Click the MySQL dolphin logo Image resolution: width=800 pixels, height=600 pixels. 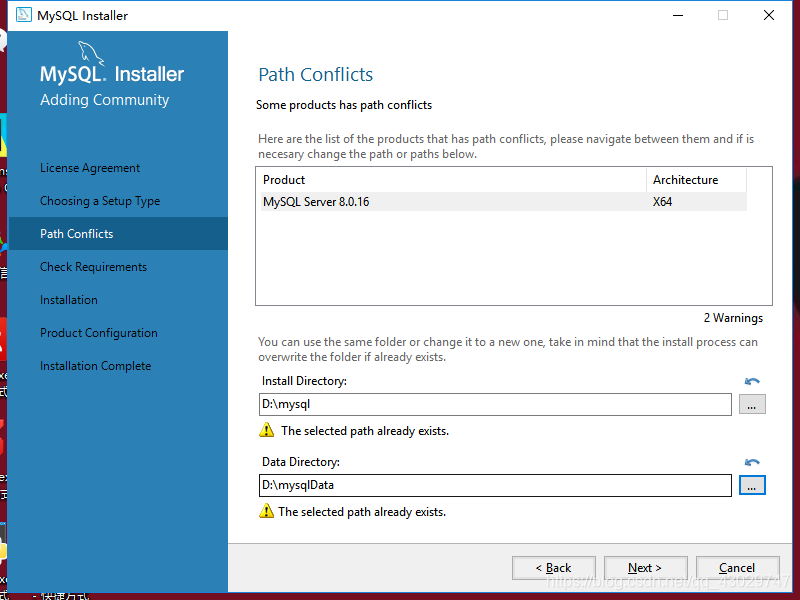(x=91, y=53)
